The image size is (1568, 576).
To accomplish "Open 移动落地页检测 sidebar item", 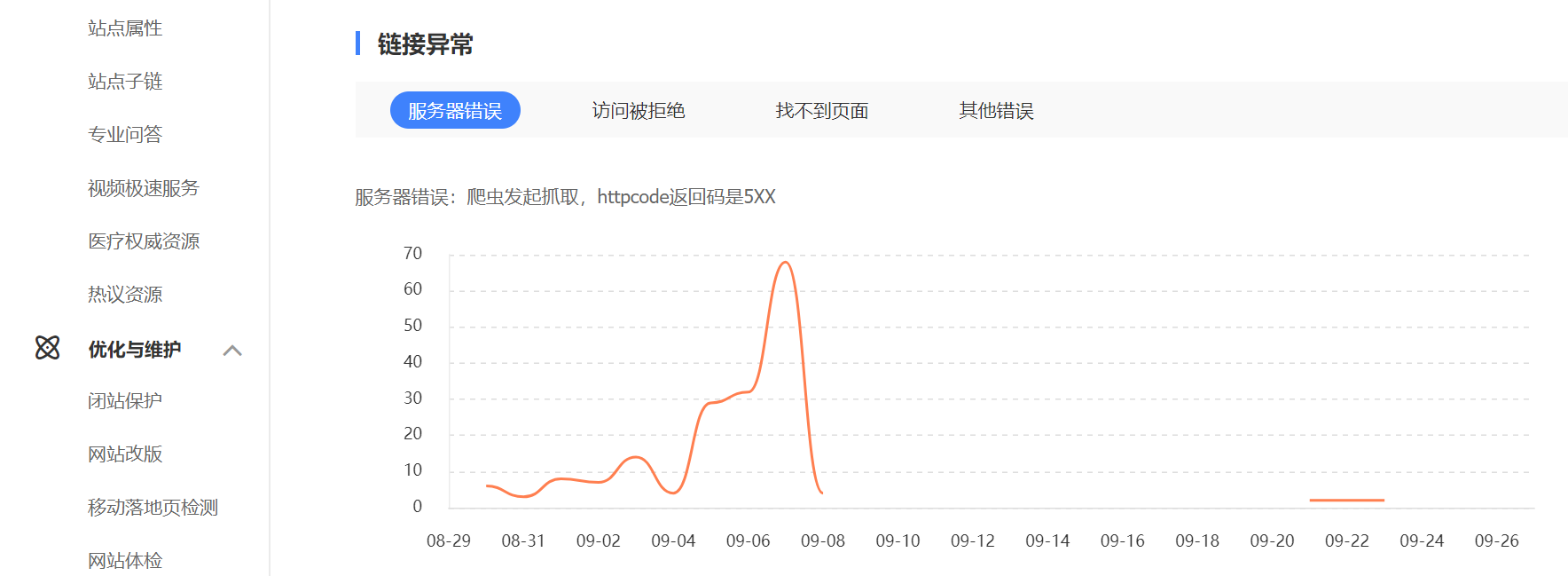I will point(153,508).
